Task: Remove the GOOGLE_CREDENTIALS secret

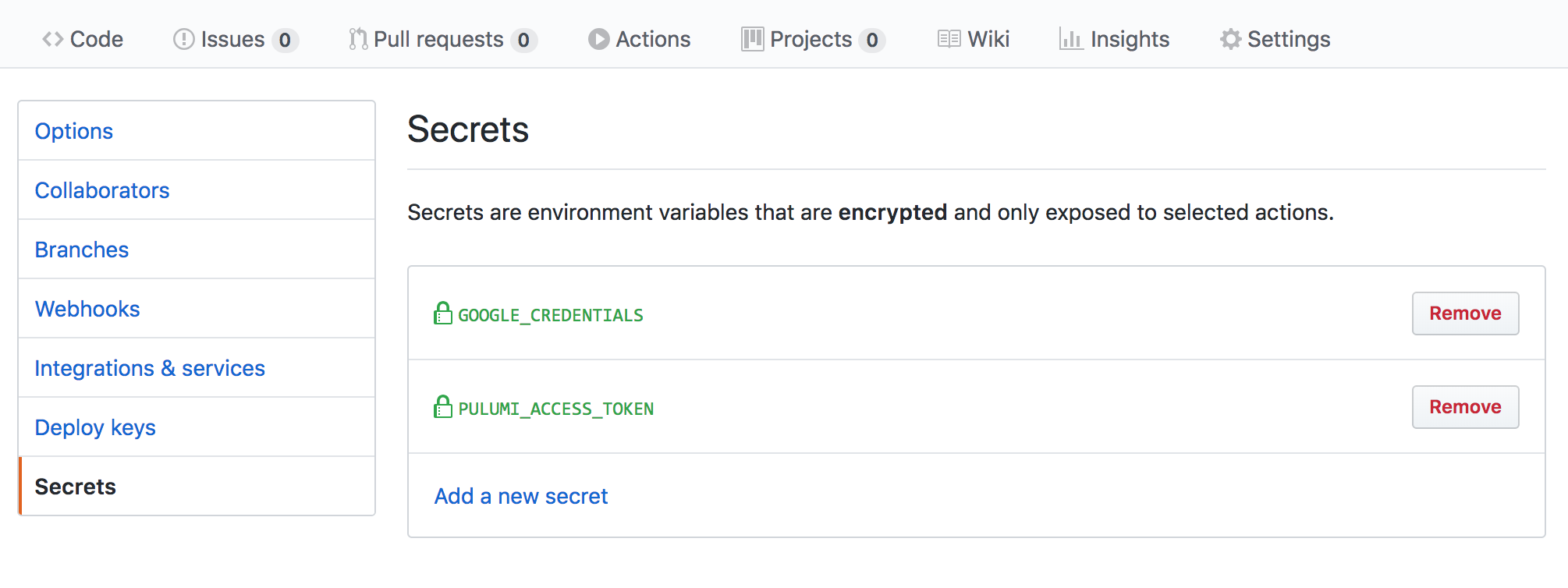Action: coord(1464,313)
